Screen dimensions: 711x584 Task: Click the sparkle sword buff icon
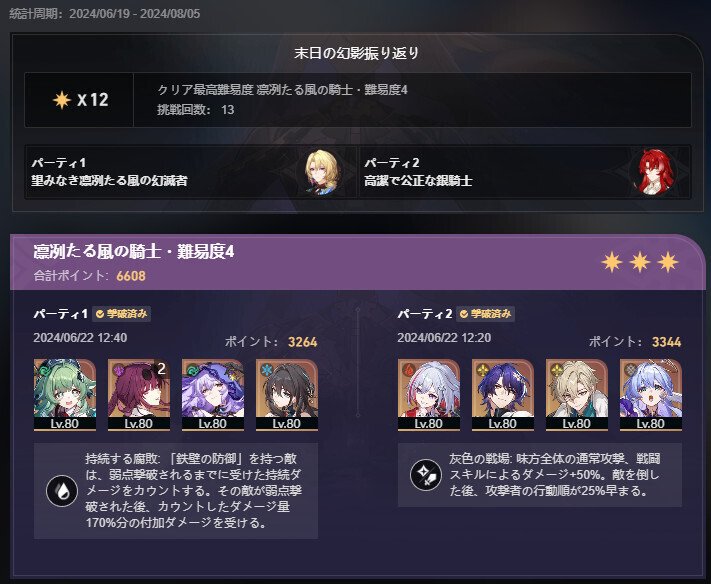[426, 475]
